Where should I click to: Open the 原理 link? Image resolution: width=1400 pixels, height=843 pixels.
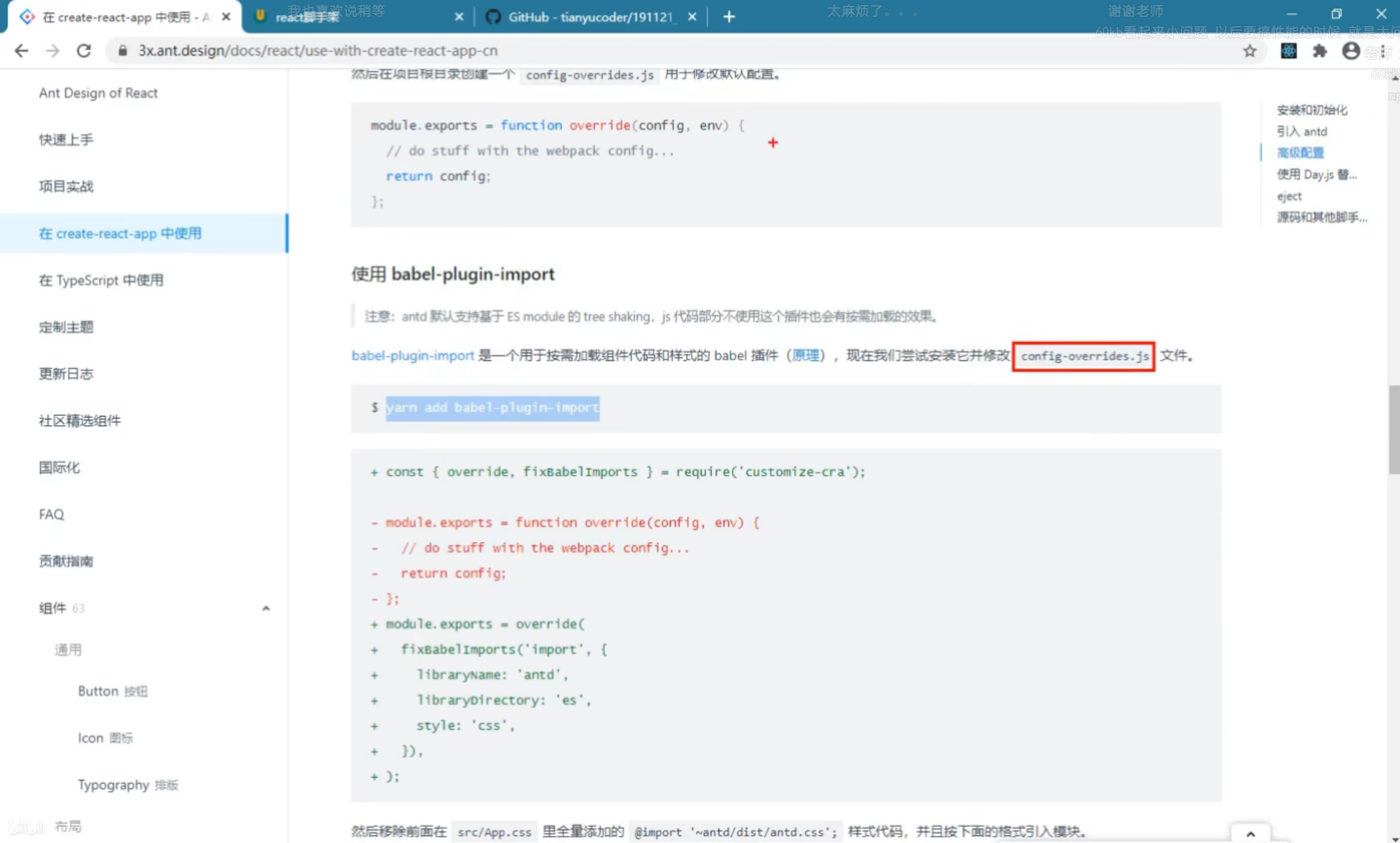point(805,355)
